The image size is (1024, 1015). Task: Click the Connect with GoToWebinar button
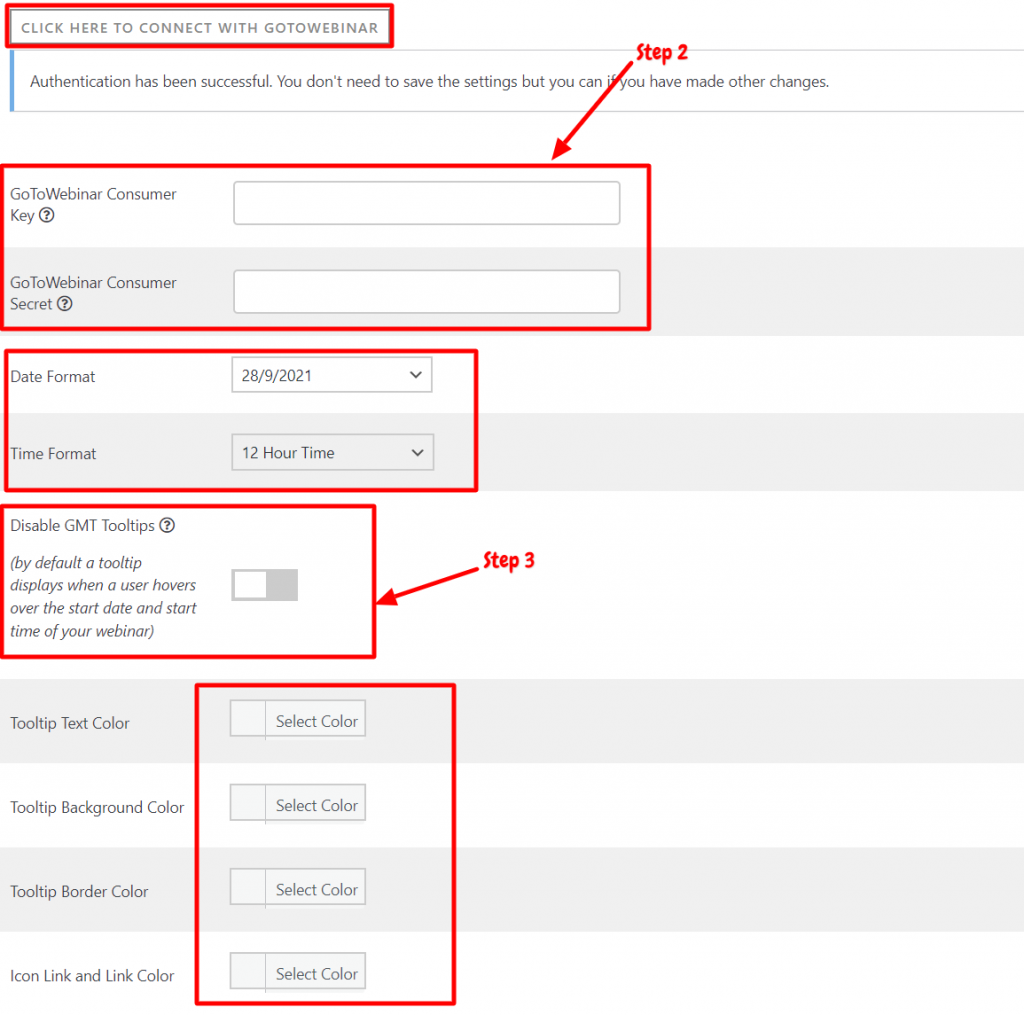click(199, 27)
